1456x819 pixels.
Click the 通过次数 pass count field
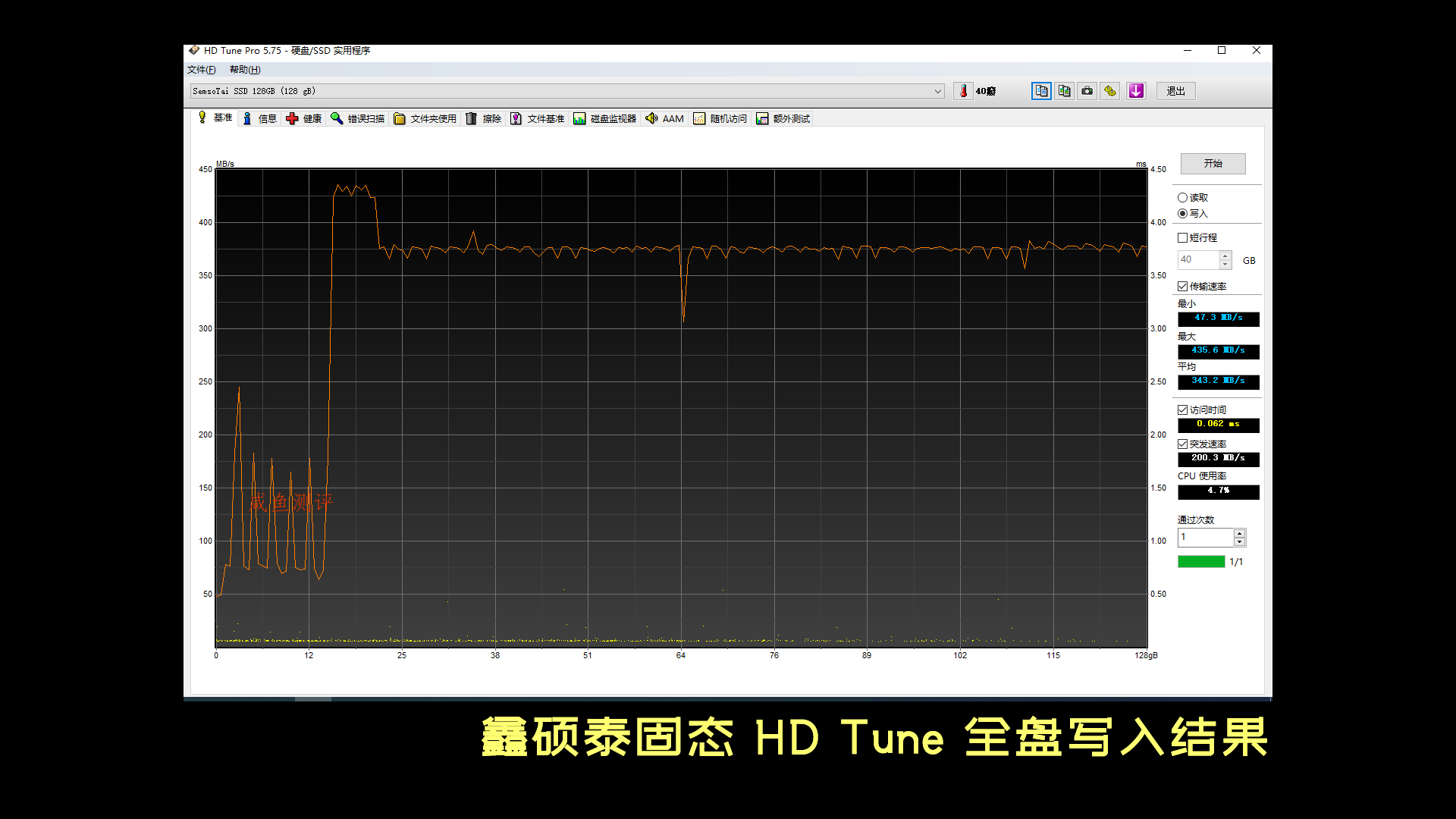(1205, 538)
